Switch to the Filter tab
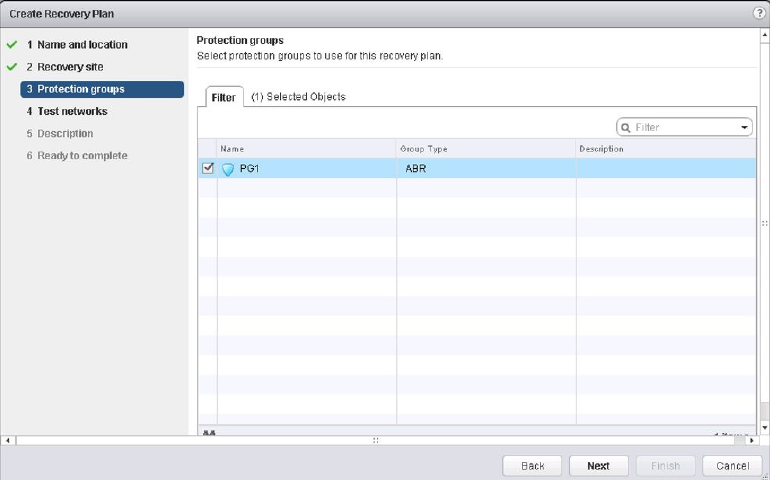The height and width of the screenshot is (480, 770). click(223, 97)
